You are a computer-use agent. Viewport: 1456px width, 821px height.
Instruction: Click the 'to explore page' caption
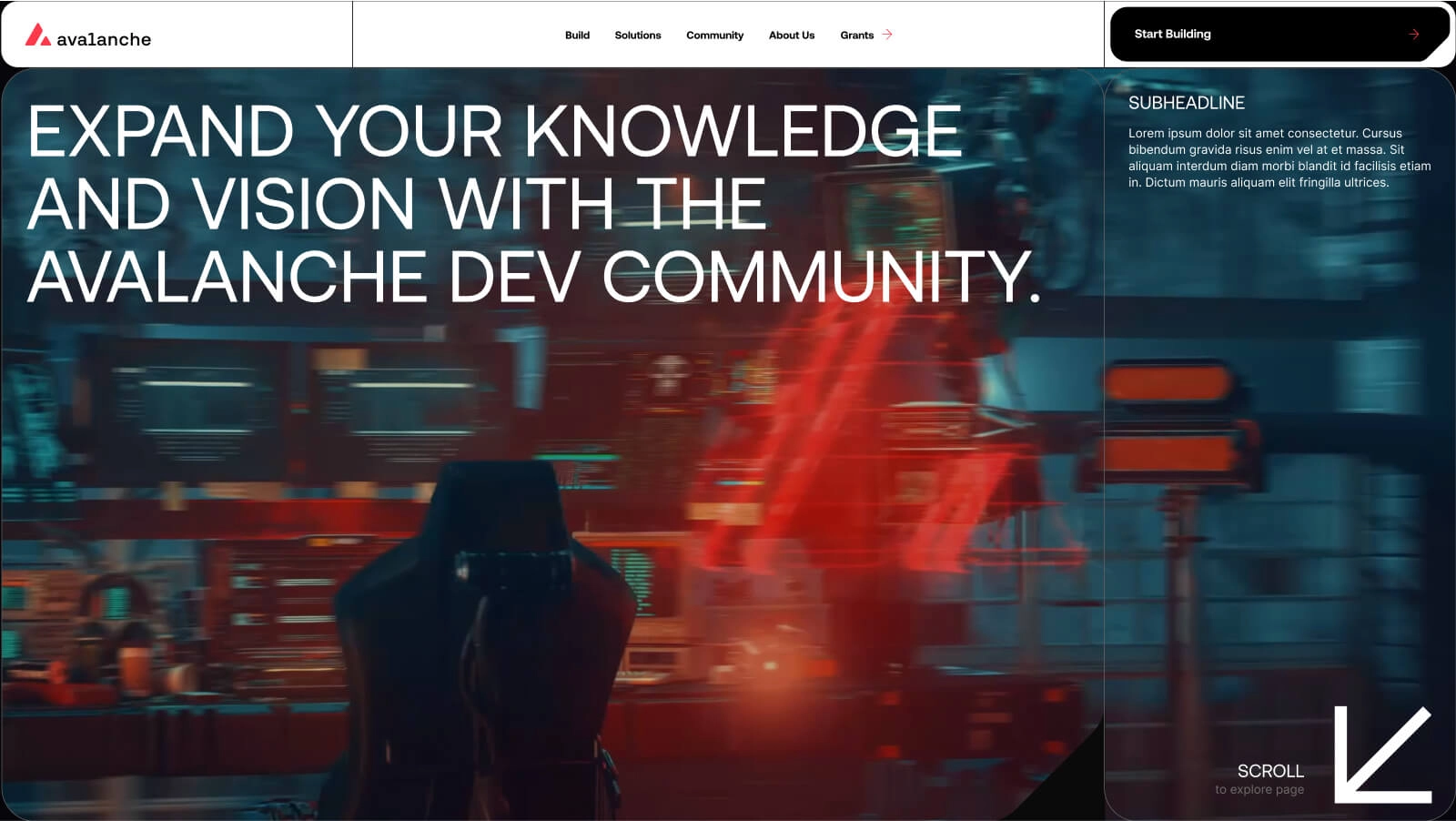coord(1259,790)
